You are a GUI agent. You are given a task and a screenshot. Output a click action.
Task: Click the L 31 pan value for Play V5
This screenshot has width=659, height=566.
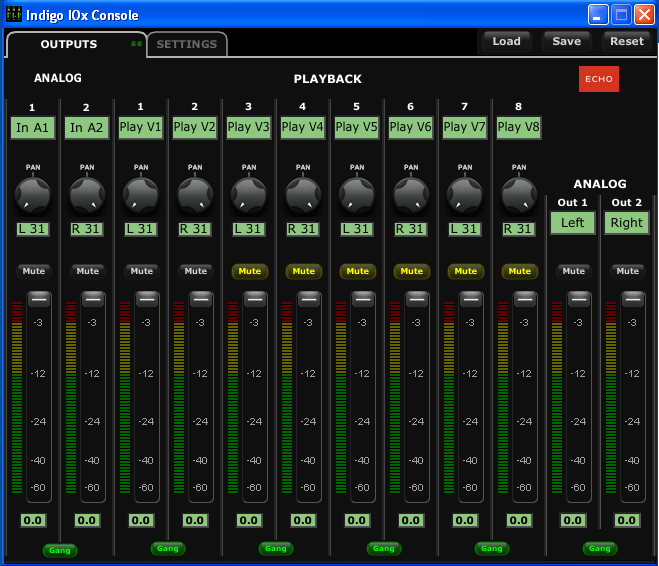pyautogui.click(x=357, y=229)
